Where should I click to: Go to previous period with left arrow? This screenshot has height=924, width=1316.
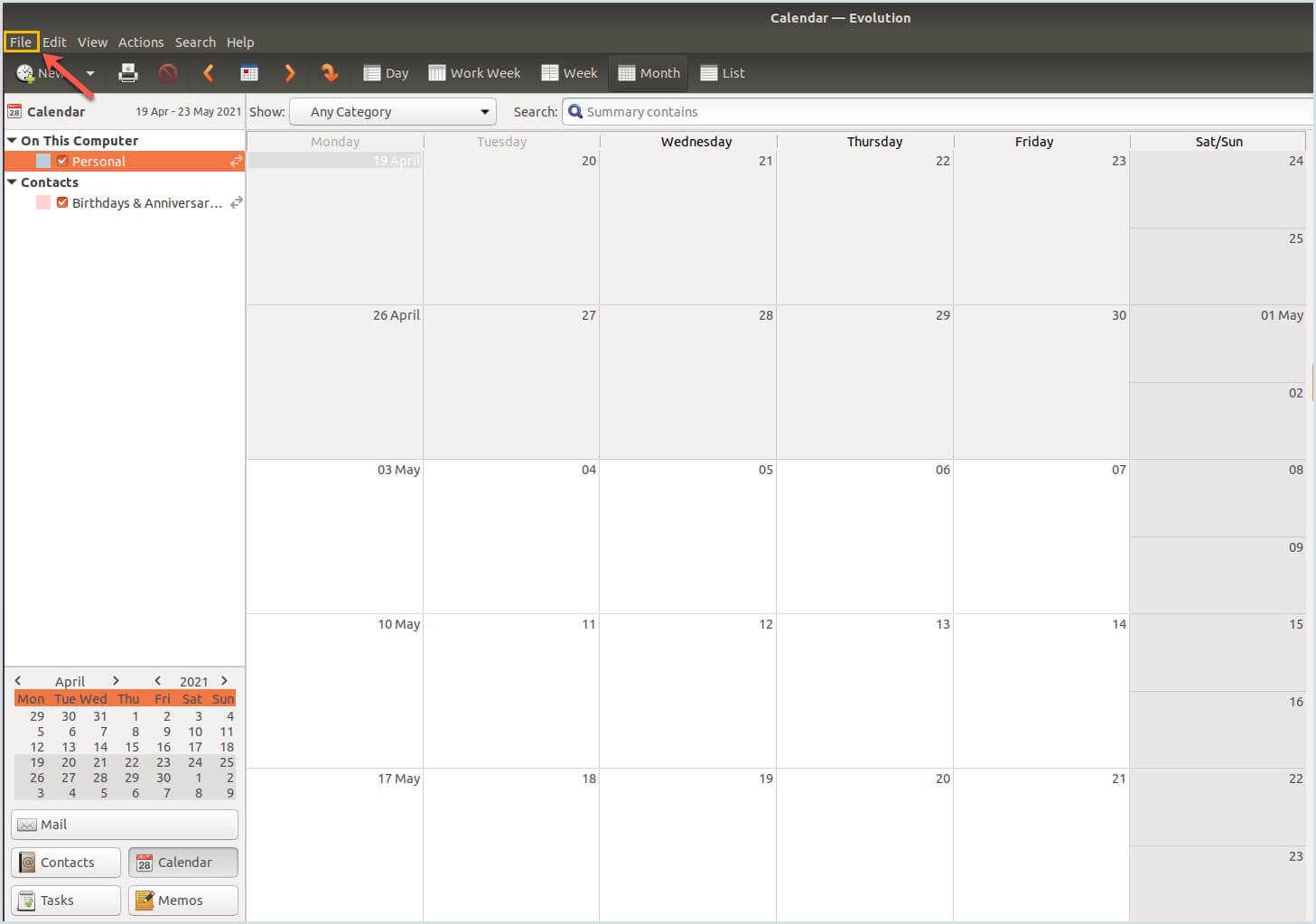pyautogui.click(x=209, y=73)
